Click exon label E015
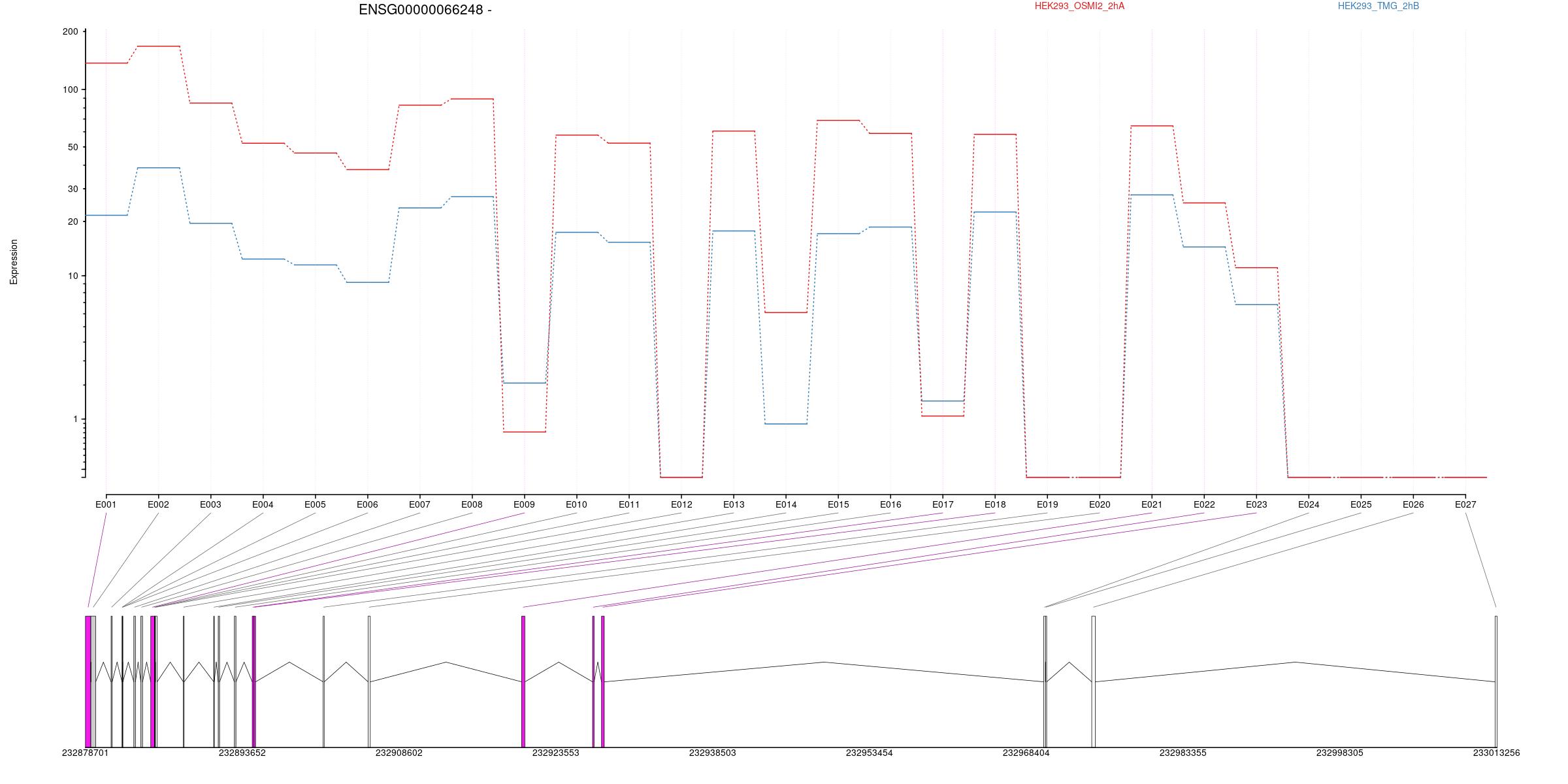 [x=838, y=504]
